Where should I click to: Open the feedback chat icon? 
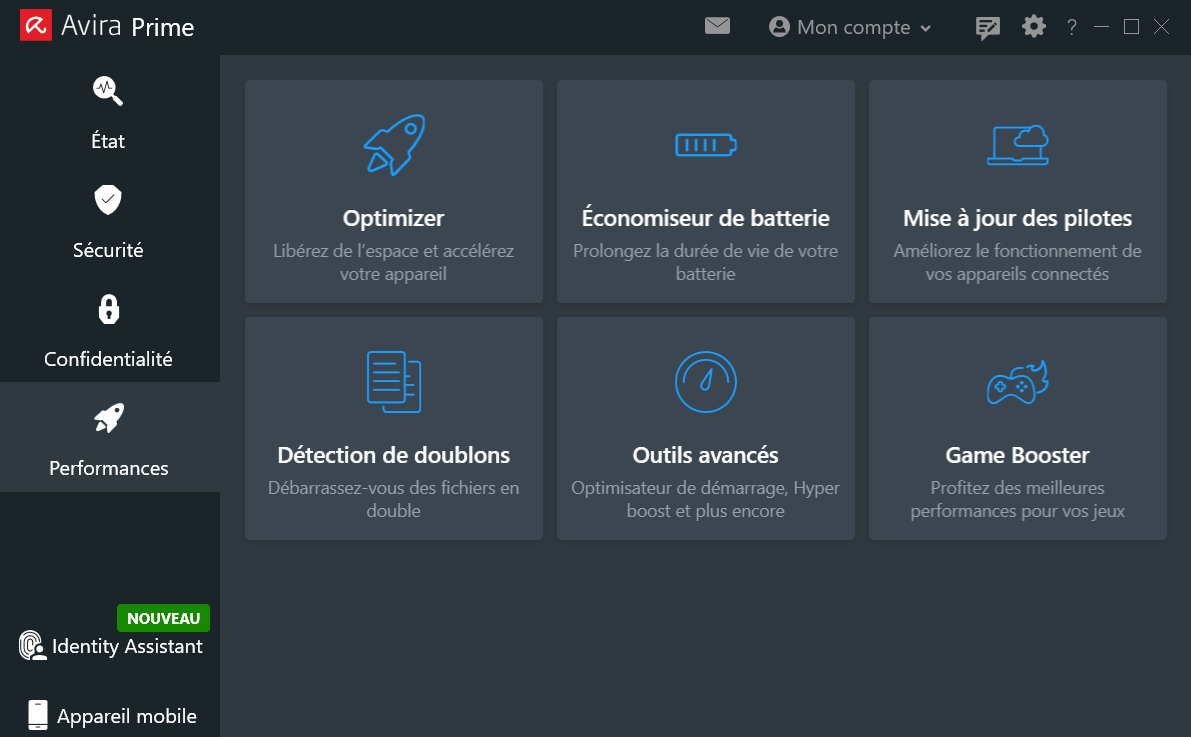coord(987,27)
